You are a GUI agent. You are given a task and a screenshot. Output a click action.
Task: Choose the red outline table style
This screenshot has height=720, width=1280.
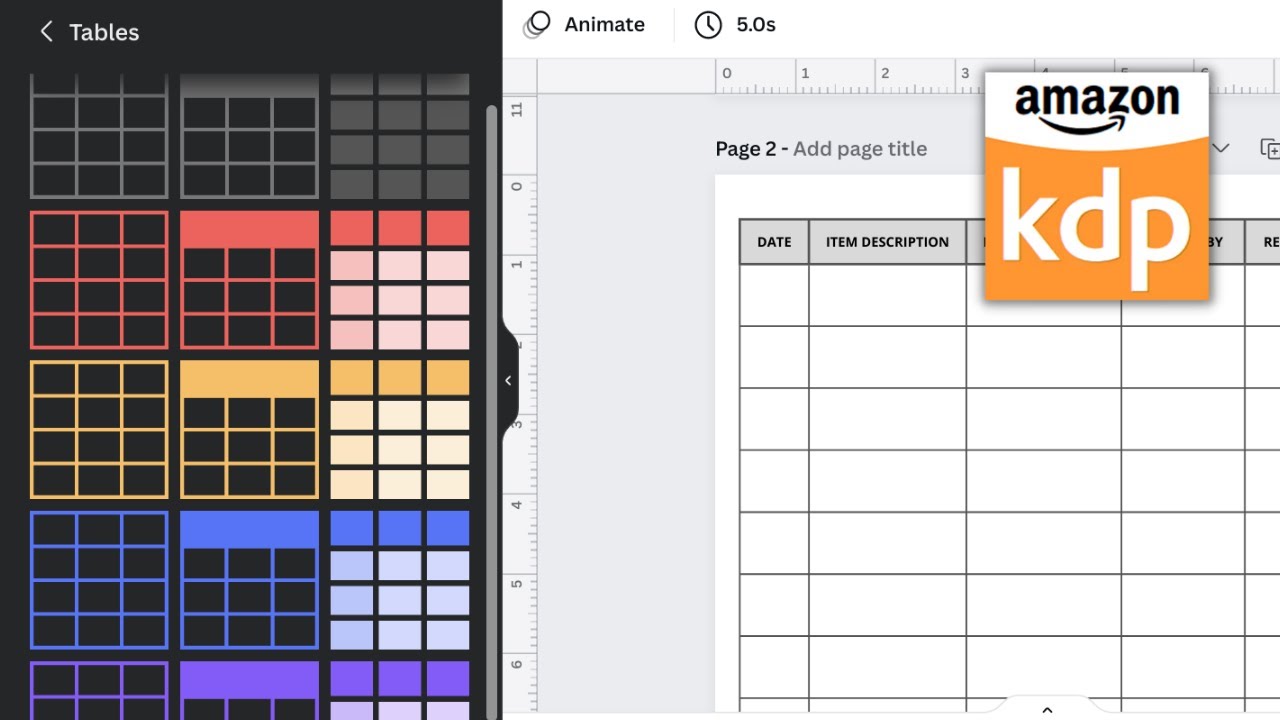tap(99, 280)
